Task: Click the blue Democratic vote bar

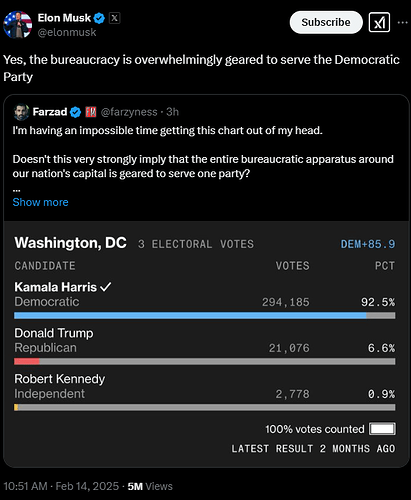Action: tap(190, 315)
